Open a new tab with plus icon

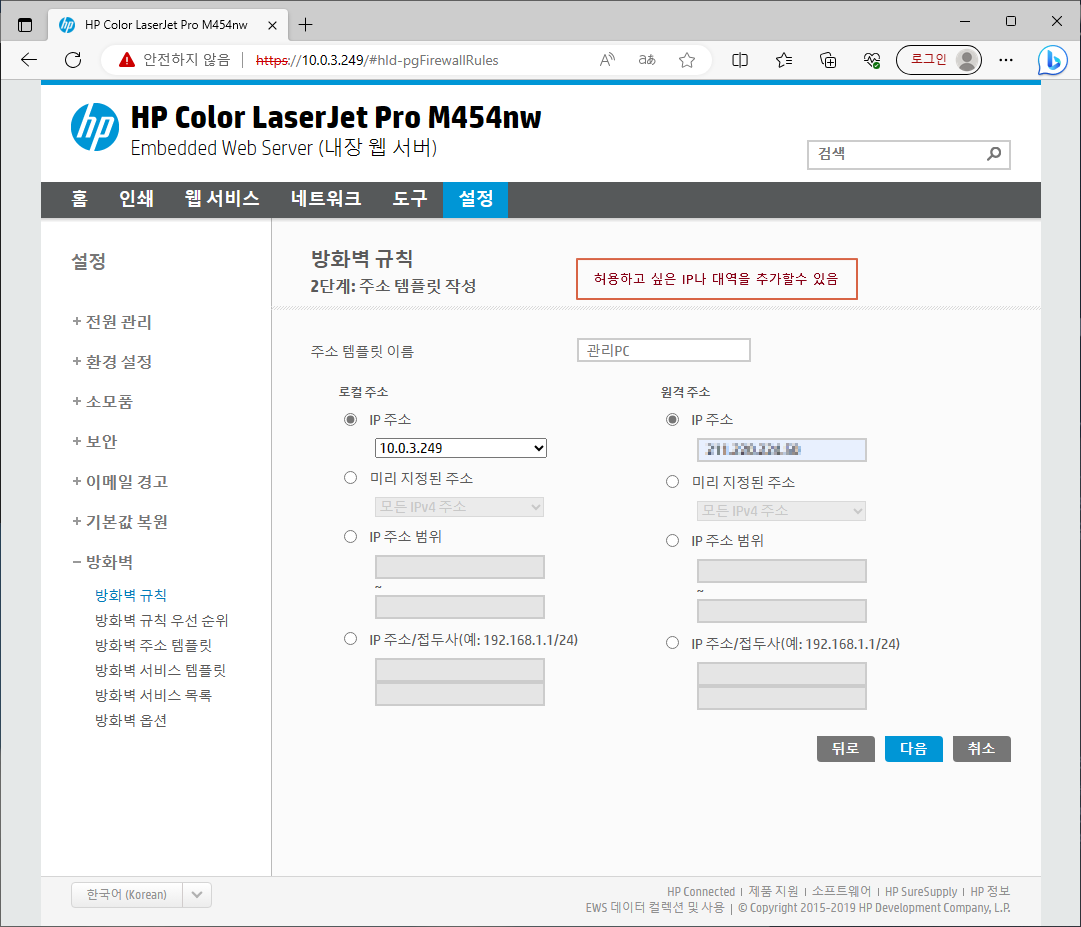(x=305, y=25)
